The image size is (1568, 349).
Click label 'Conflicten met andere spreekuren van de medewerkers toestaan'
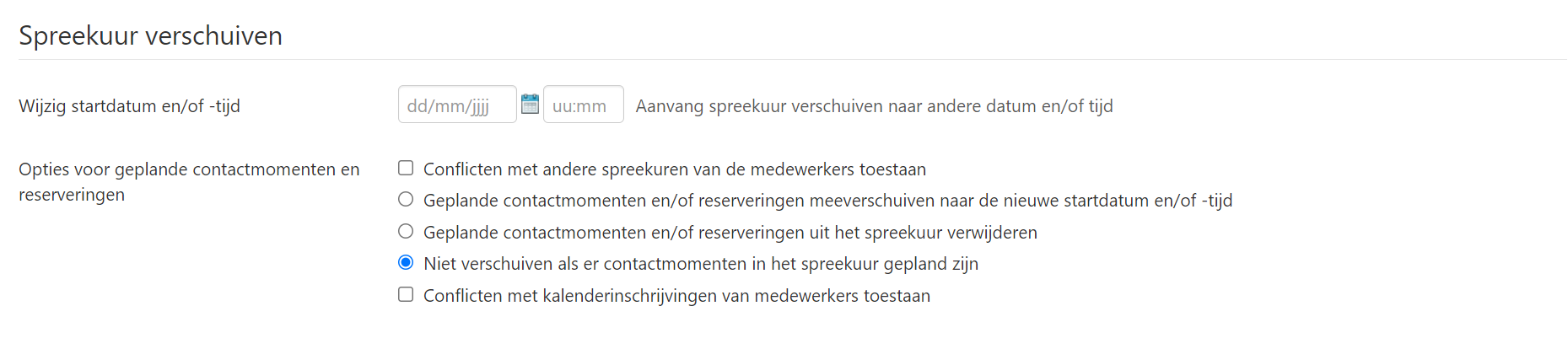click(674, 169)
